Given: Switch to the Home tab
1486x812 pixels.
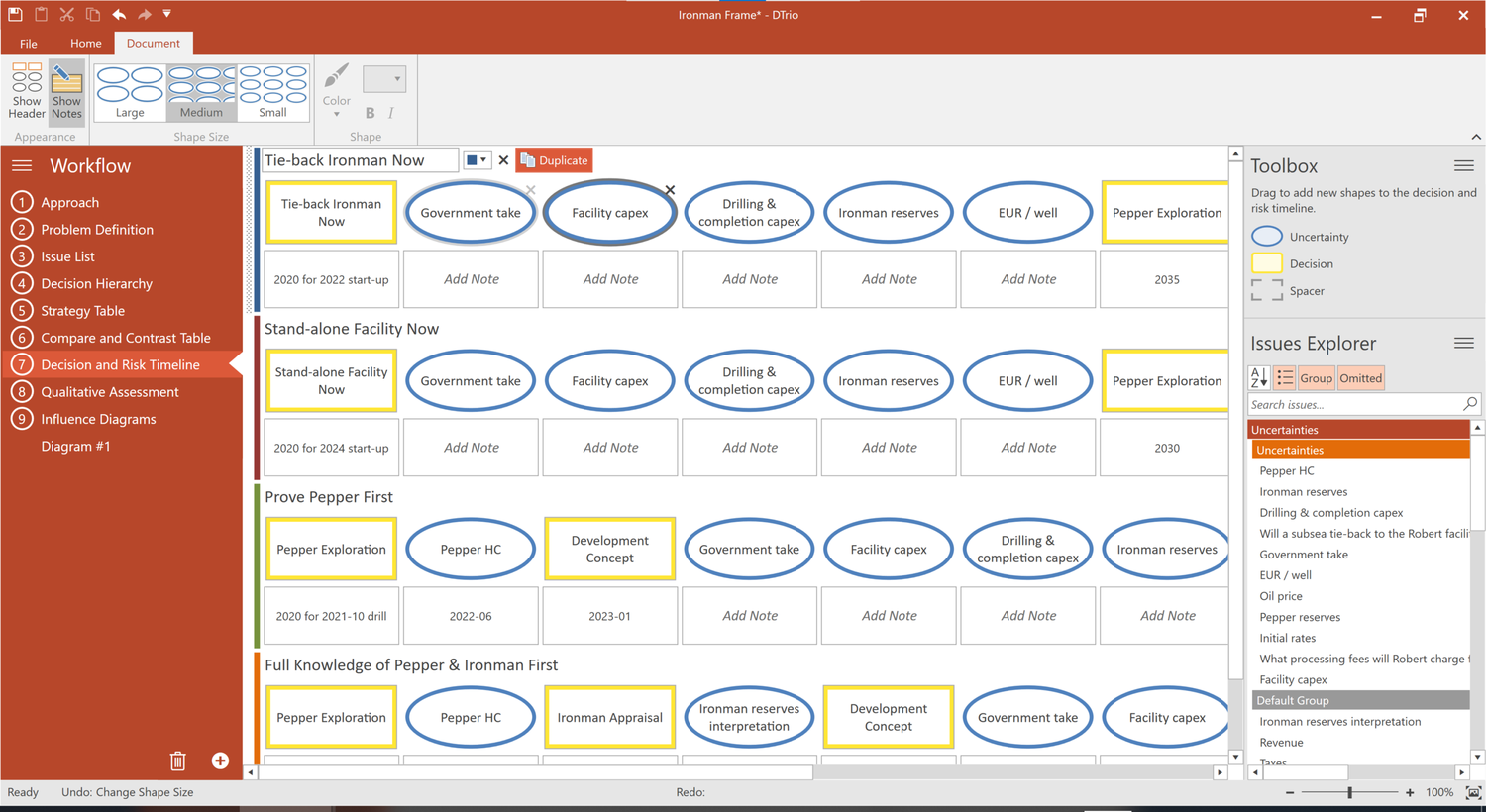Looking at the screenshot, I should coord(86,44).
